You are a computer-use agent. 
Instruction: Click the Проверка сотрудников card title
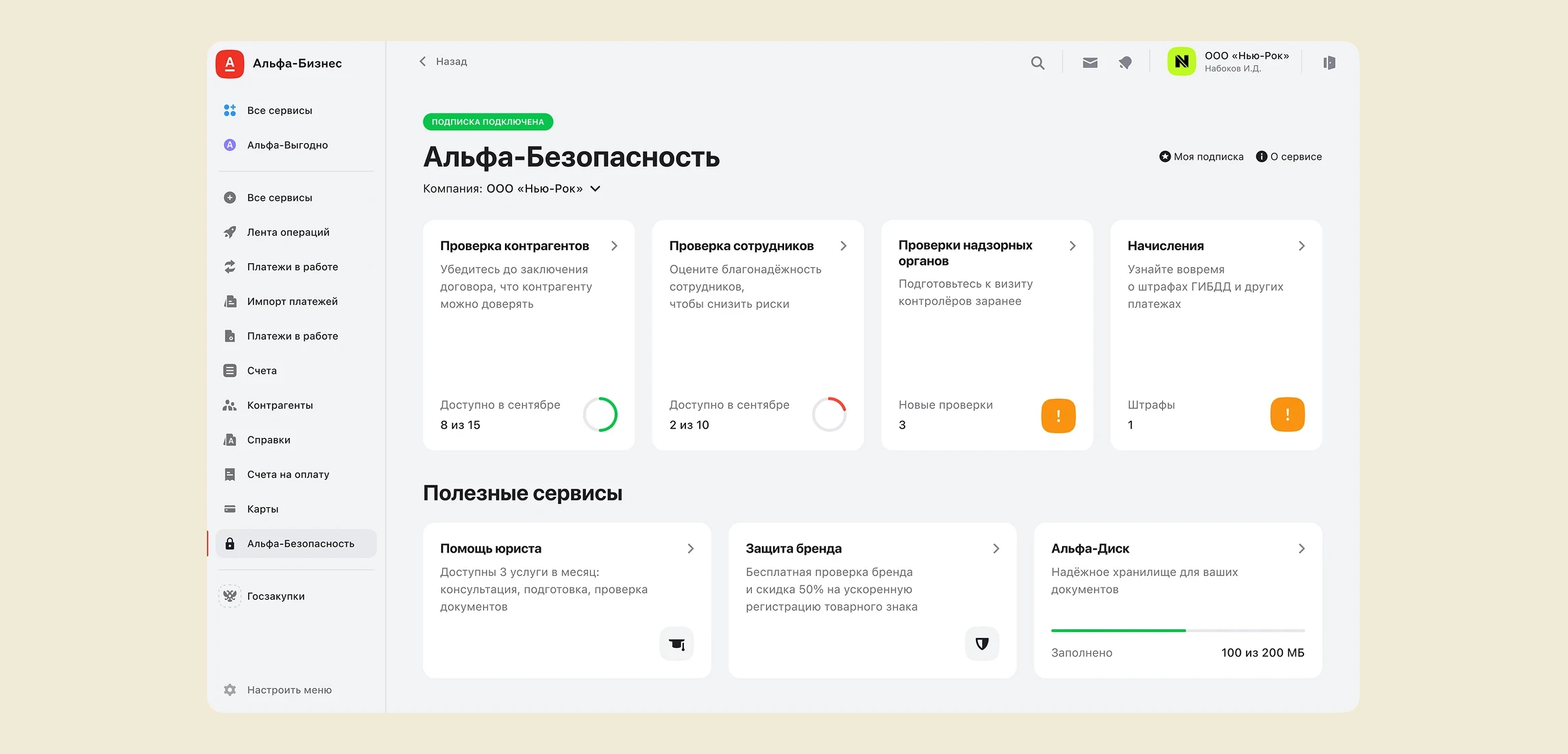(x=742, y=246)
